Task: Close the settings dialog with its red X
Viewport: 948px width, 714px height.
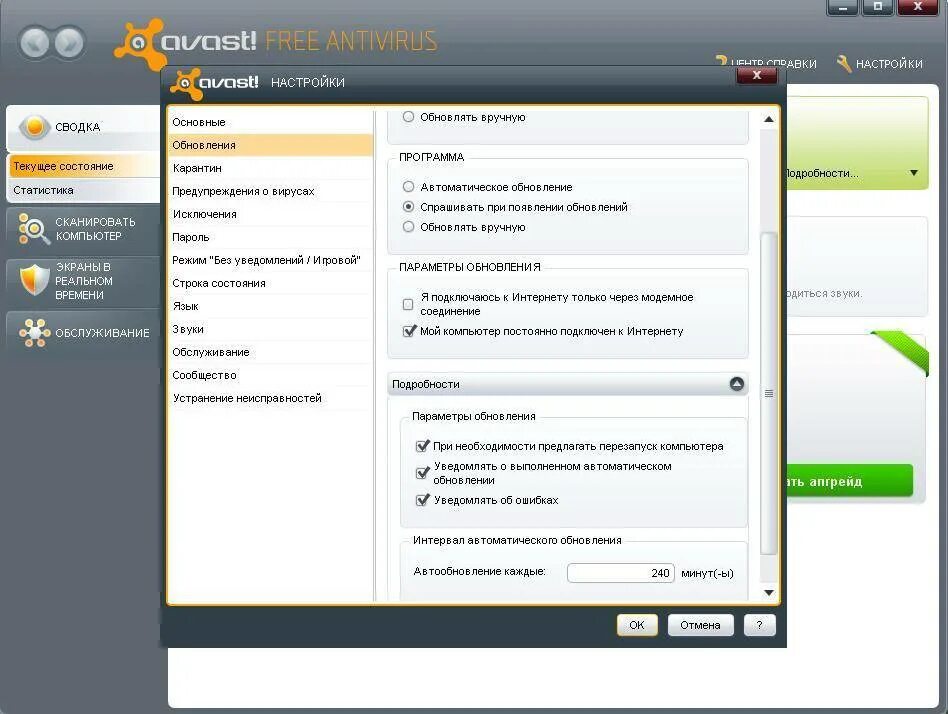Action: pos(756,75)
